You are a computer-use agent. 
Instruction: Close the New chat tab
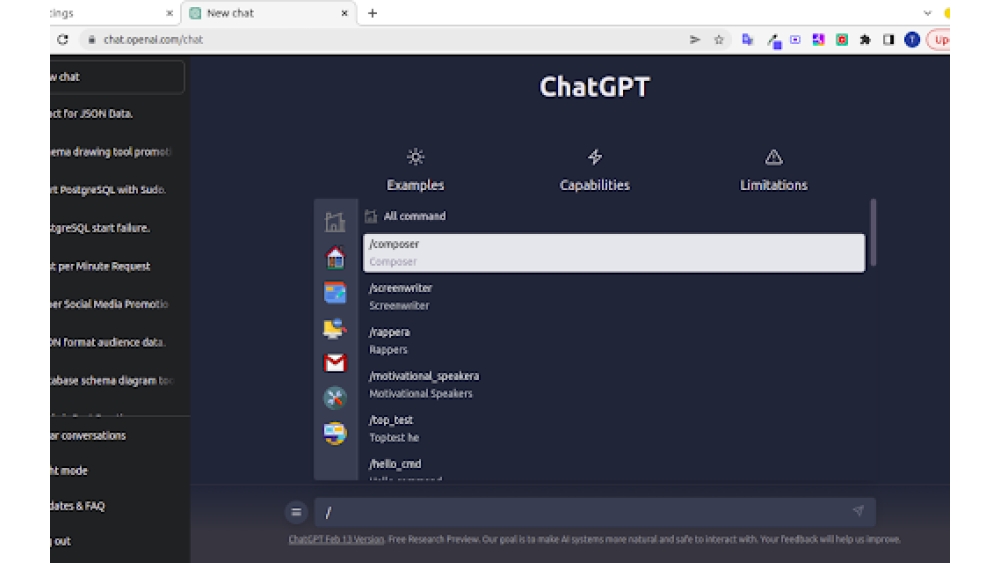[x=344, y=13]
